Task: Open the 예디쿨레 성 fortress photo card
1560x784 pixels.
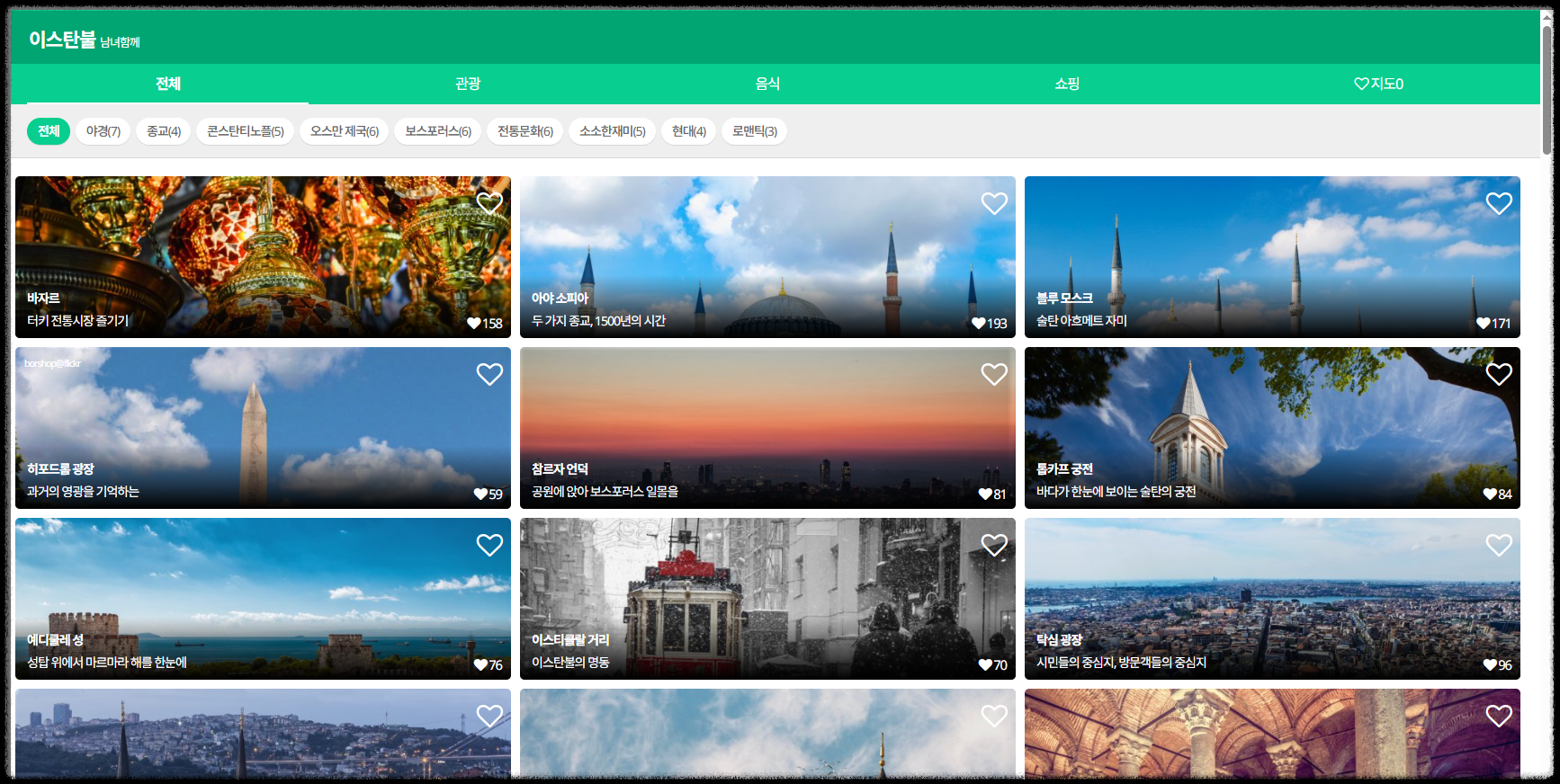Action: [x=263, y=599]
